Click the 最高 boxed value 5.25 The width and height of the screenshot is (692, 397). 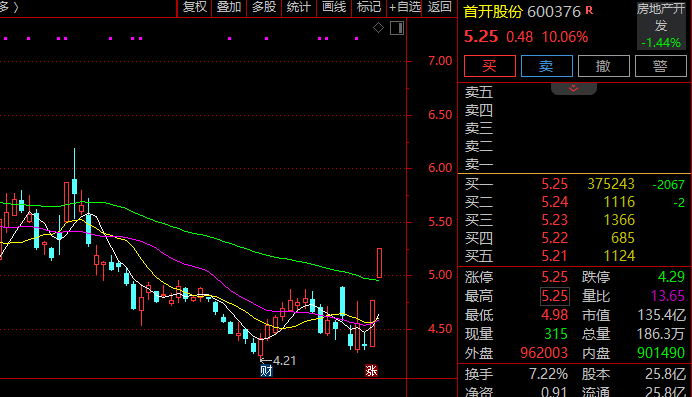click(555, 296)
